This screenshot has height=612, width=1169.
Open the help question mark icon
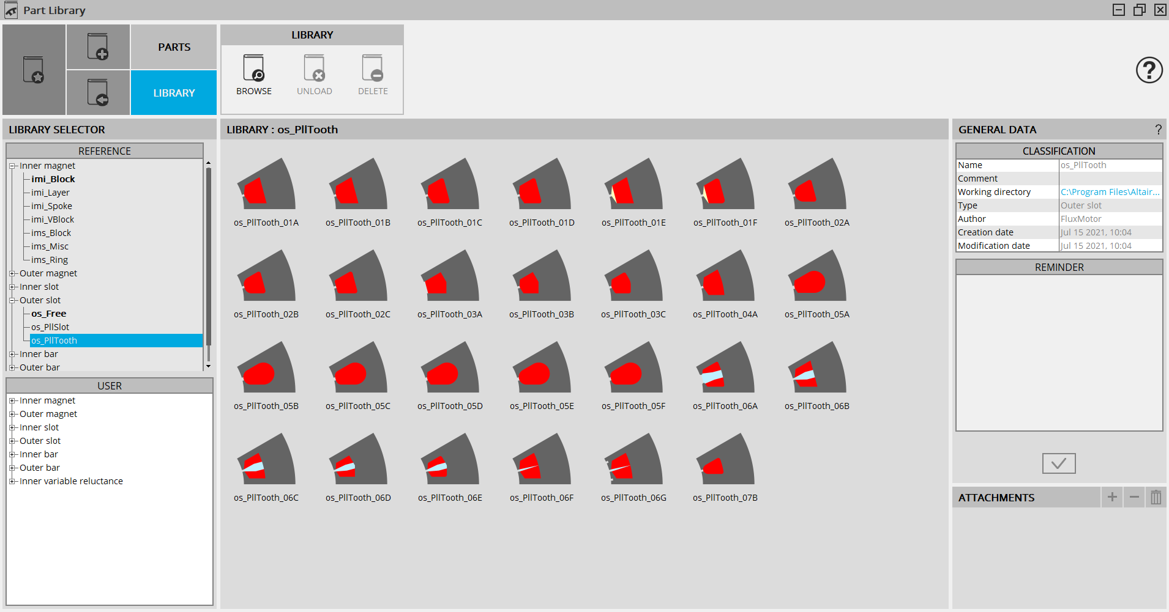1149,70
